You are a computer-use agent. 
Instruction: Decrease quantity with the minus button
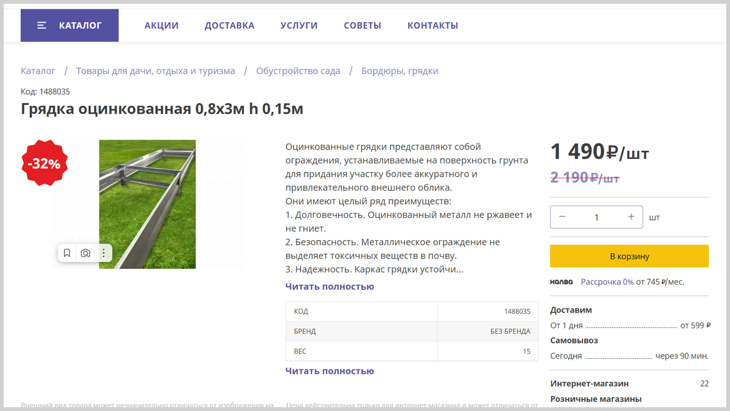pos(562,217)
